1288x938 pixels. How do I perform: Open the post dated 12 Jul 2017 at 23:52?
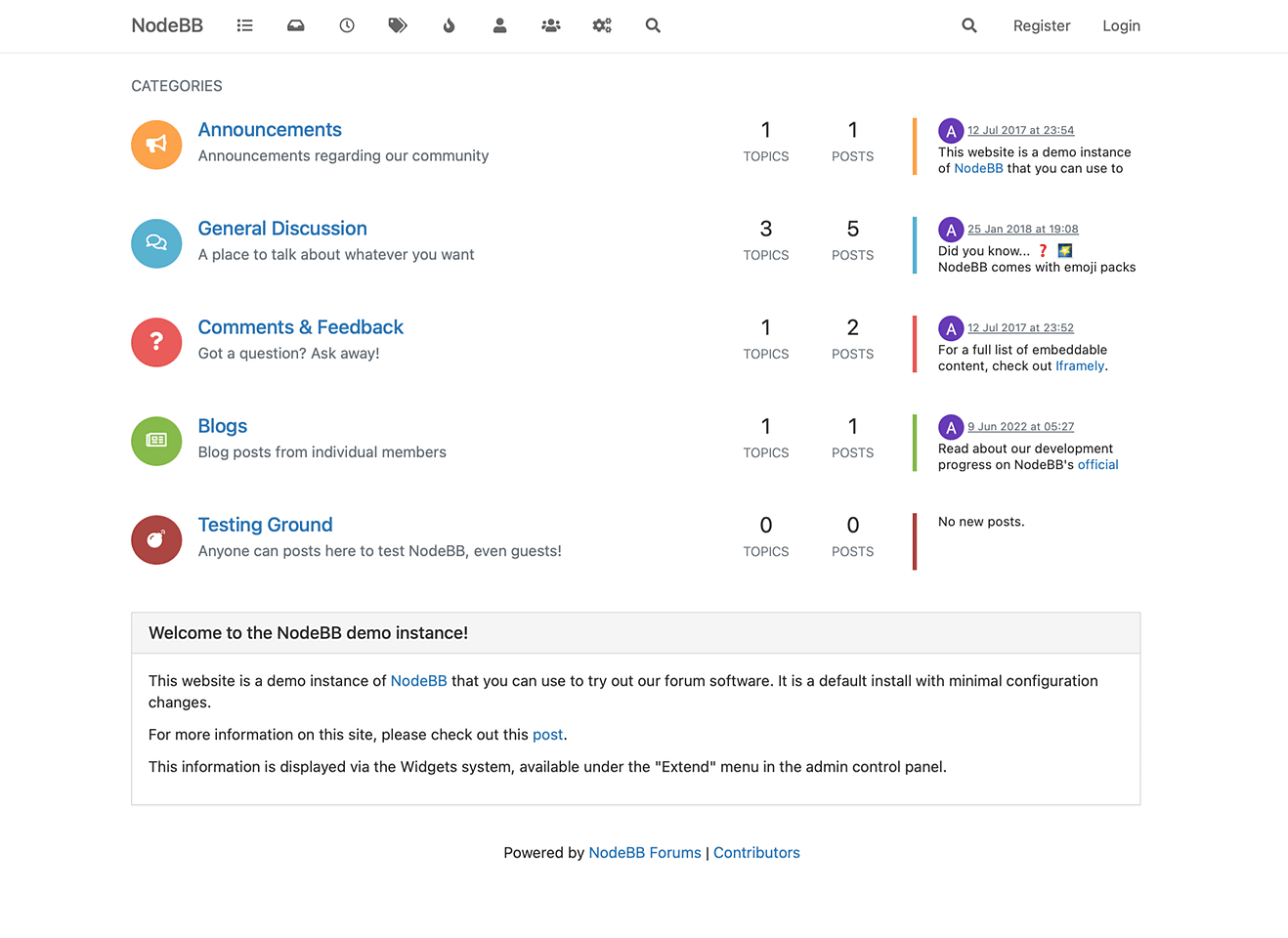(1020, 327)
